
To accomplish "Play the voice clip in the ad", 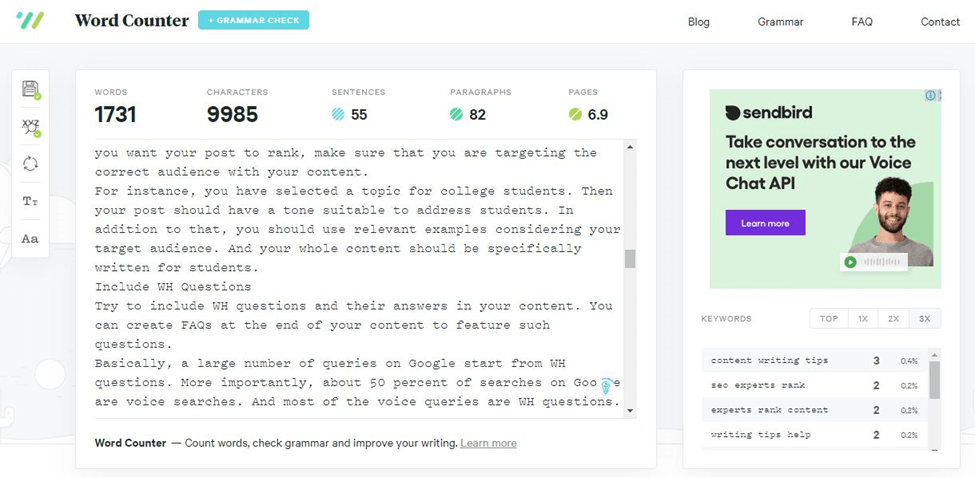I will 849,262.
